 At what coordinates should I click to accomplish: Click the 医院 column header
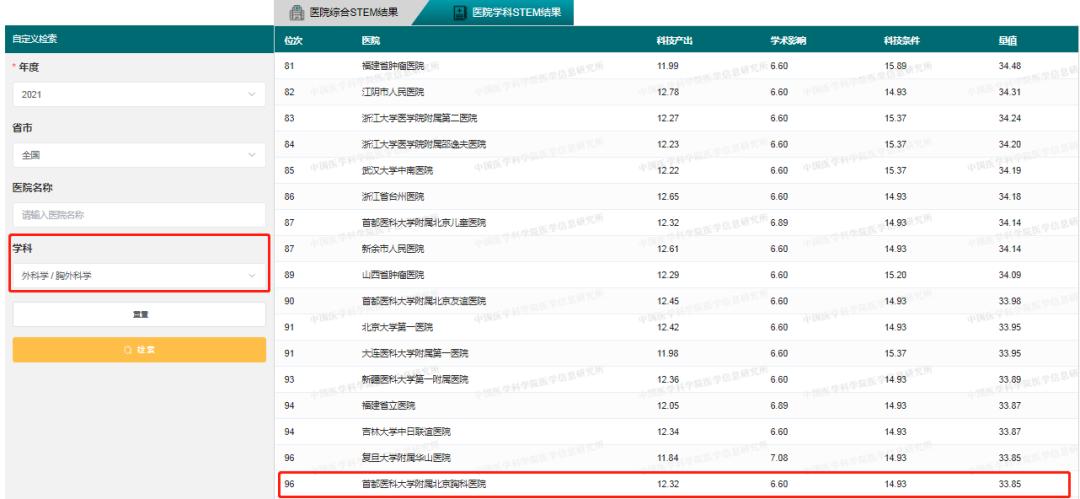(x=371, y=41)
